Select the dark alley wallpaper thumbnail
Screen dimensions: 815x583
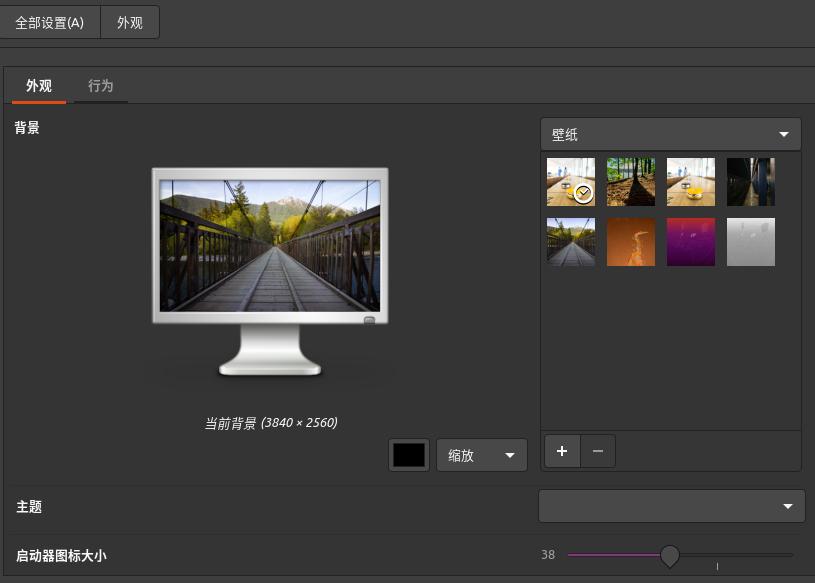pos(750,181)
